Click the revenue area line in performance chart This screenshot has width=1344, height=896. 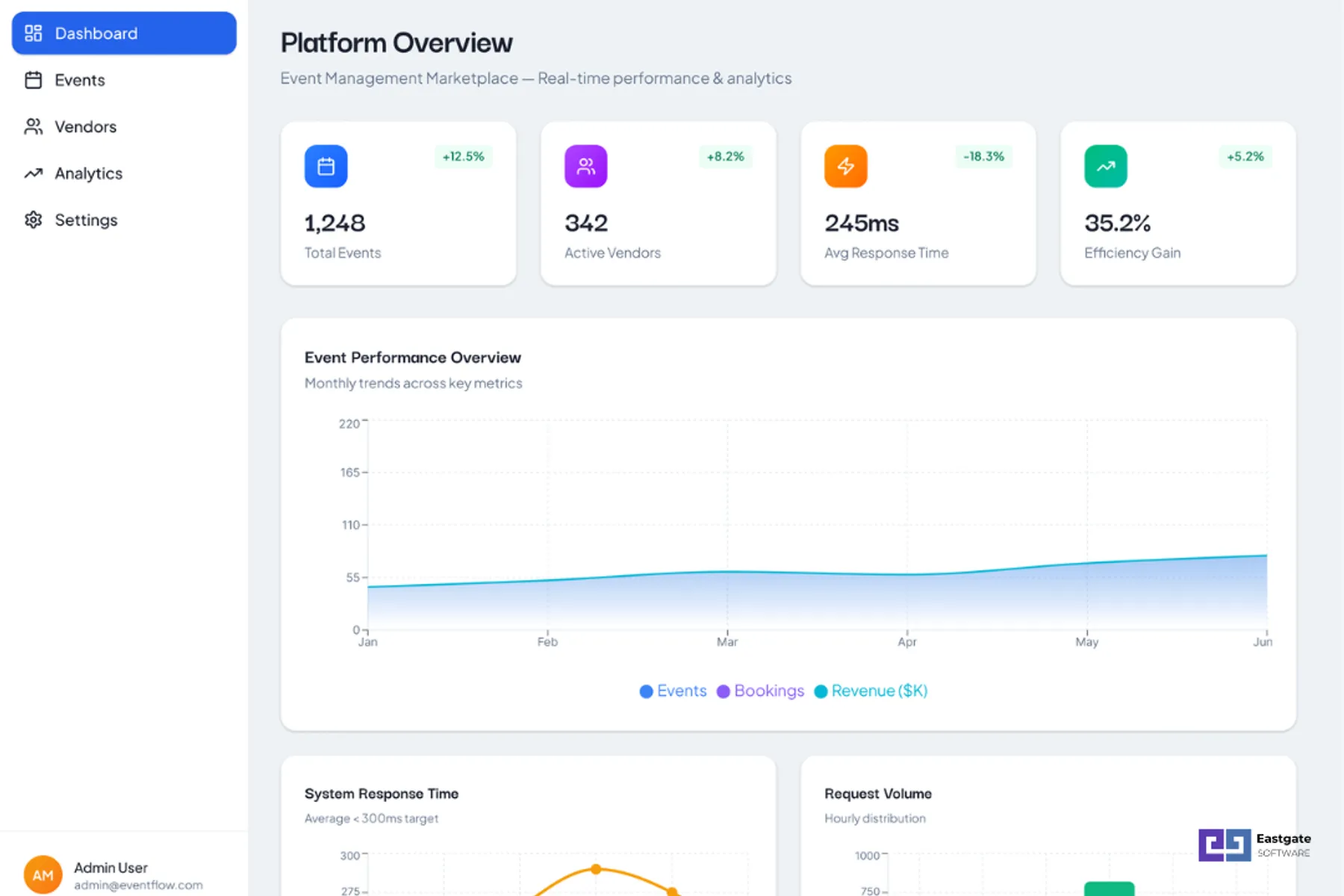point(817,573)
